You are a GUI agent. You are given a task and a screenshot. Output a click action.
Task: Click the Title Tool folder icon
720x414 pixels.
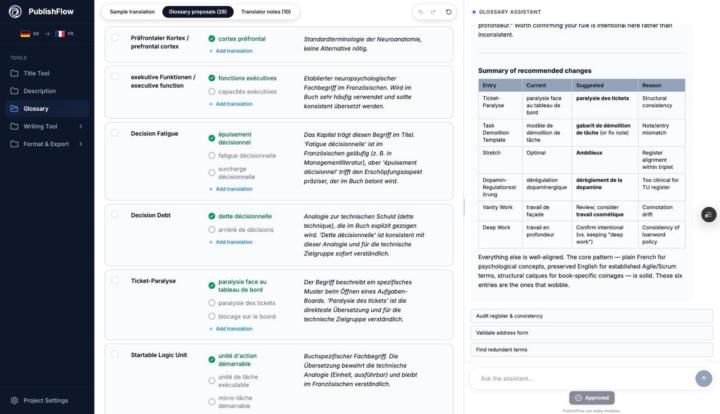click(x=14, y=73)
